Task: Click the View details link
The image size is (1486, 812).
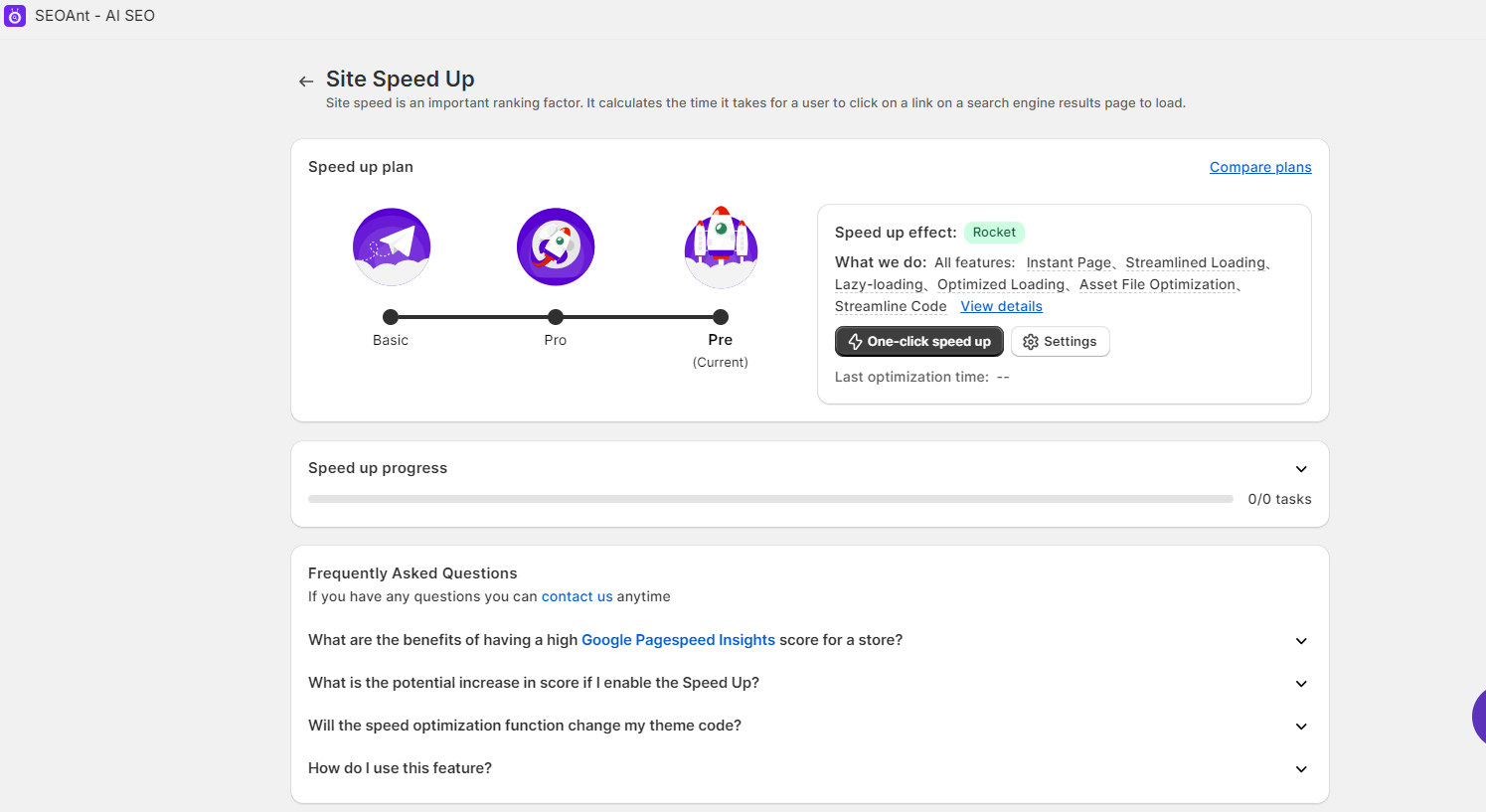Action: (x=1001, y=306)
